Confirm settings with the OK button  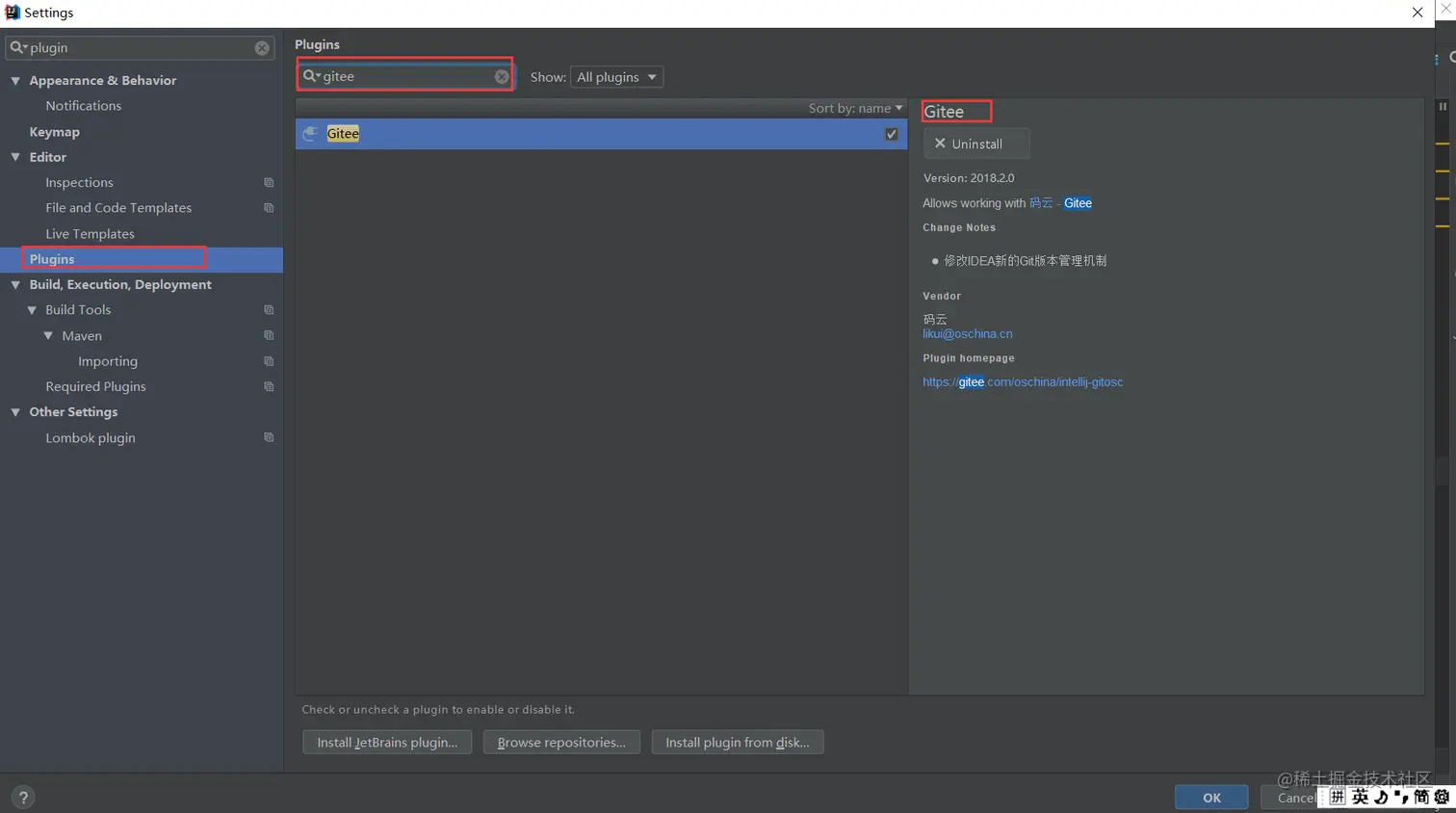pyautogui.click(x=1211, y=798)
